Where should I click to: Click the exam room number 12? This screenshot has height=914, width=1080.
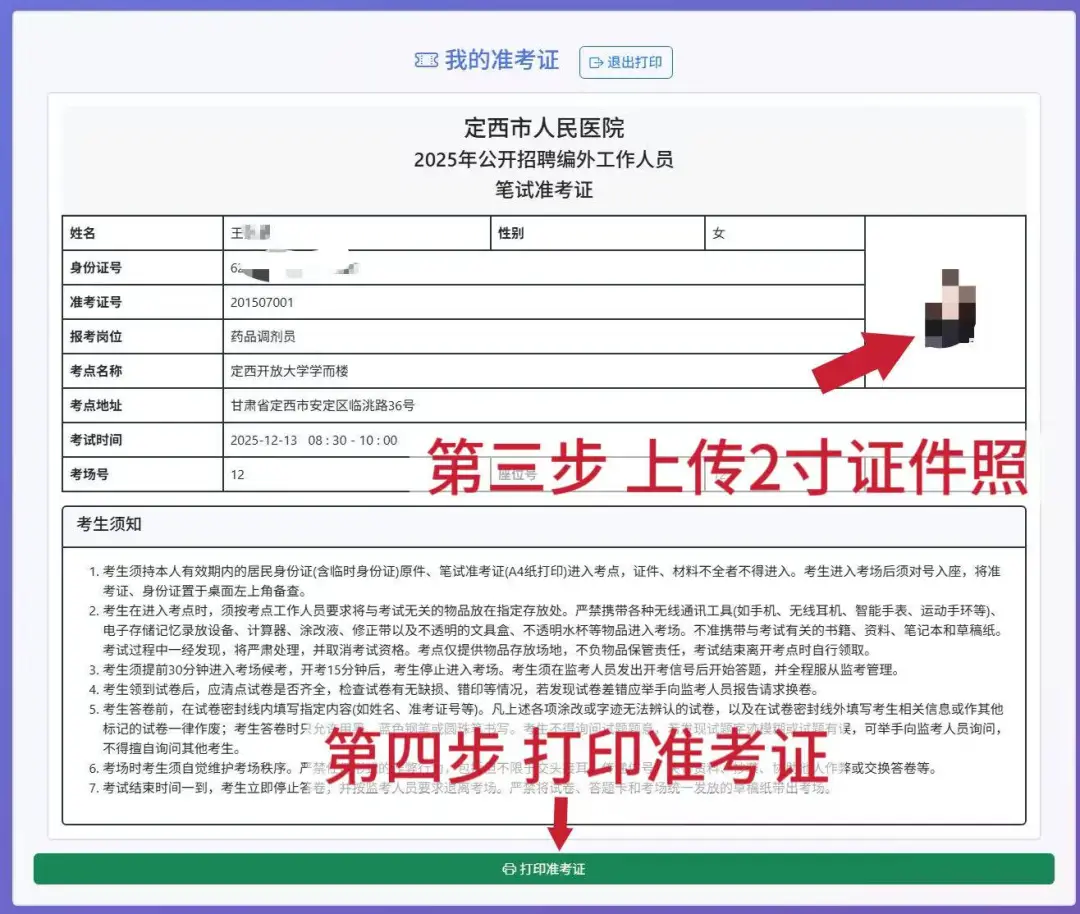pos(238,474)
